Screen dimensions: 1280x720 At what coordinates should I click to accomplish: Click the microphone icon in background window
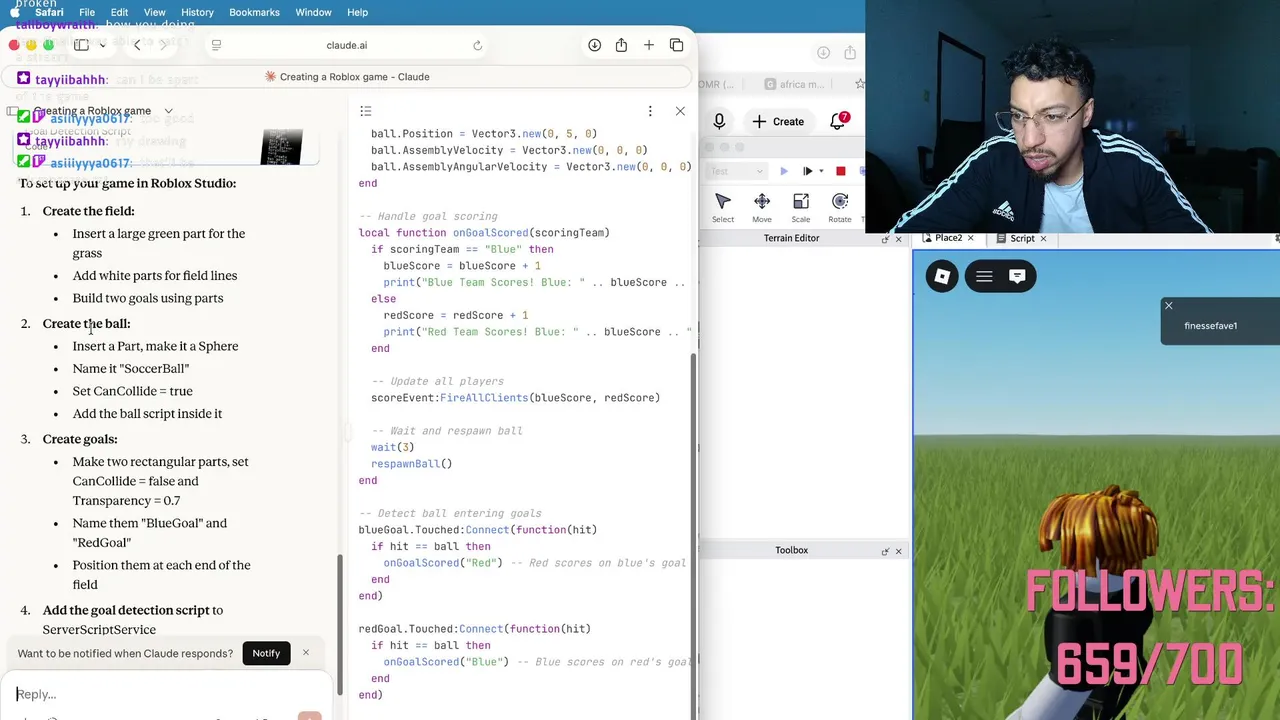[719, 121]
